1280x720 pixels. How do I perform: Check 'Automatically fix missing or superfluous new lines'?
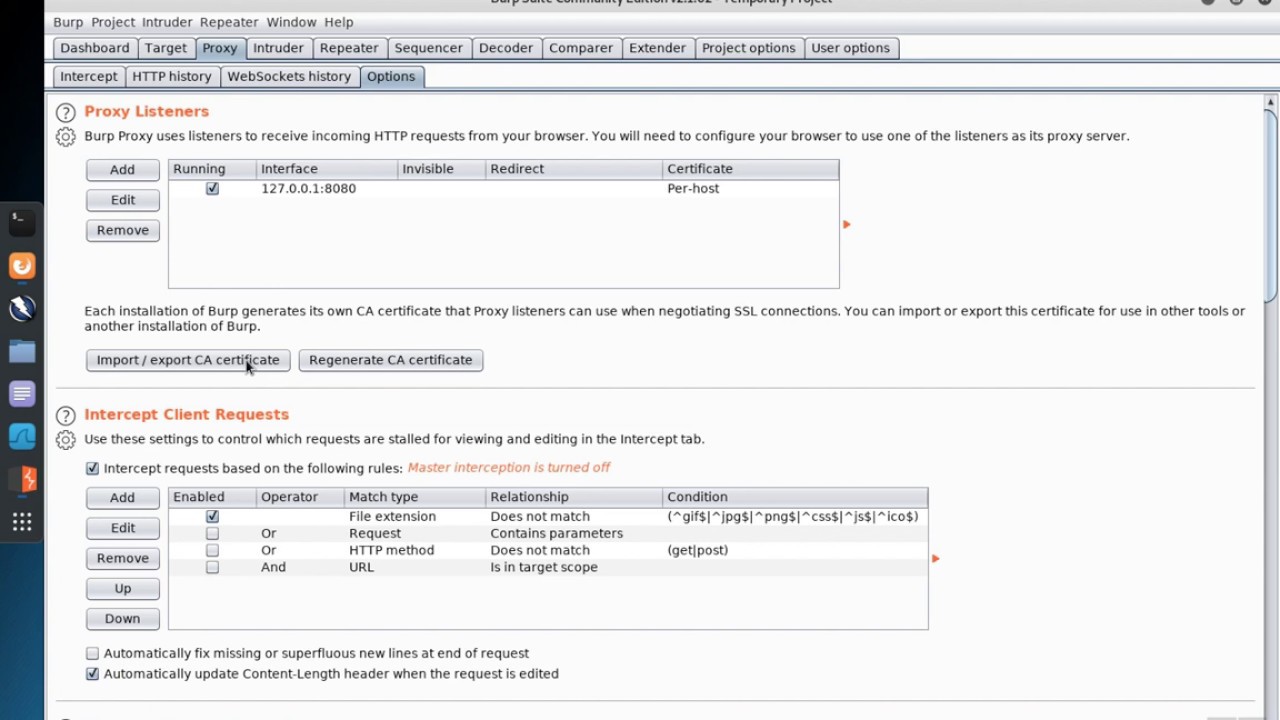tap(92, 653)
